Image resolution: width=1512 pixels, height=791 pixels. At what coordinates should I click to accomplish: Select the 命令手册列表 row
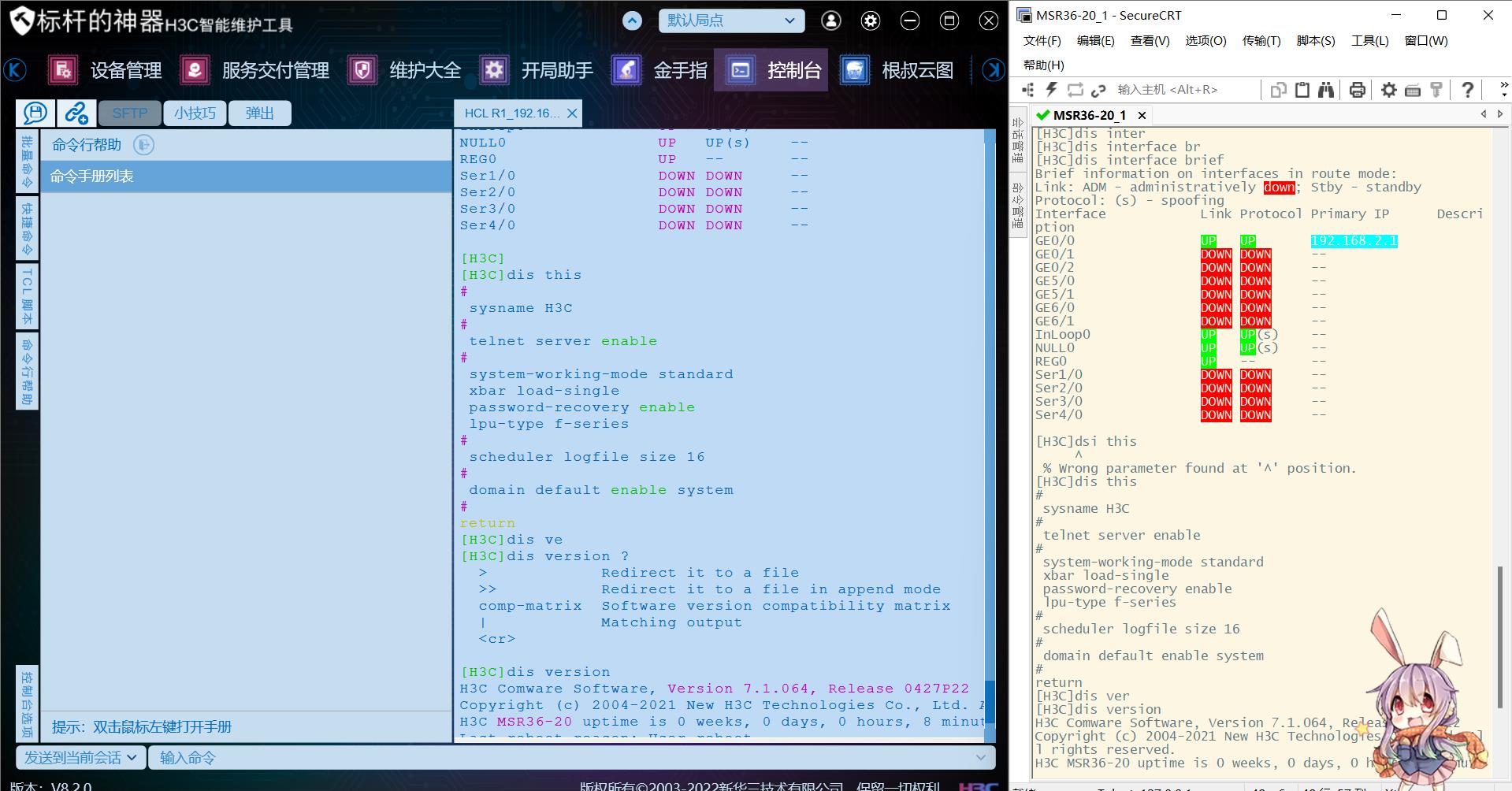coord(246,176)
